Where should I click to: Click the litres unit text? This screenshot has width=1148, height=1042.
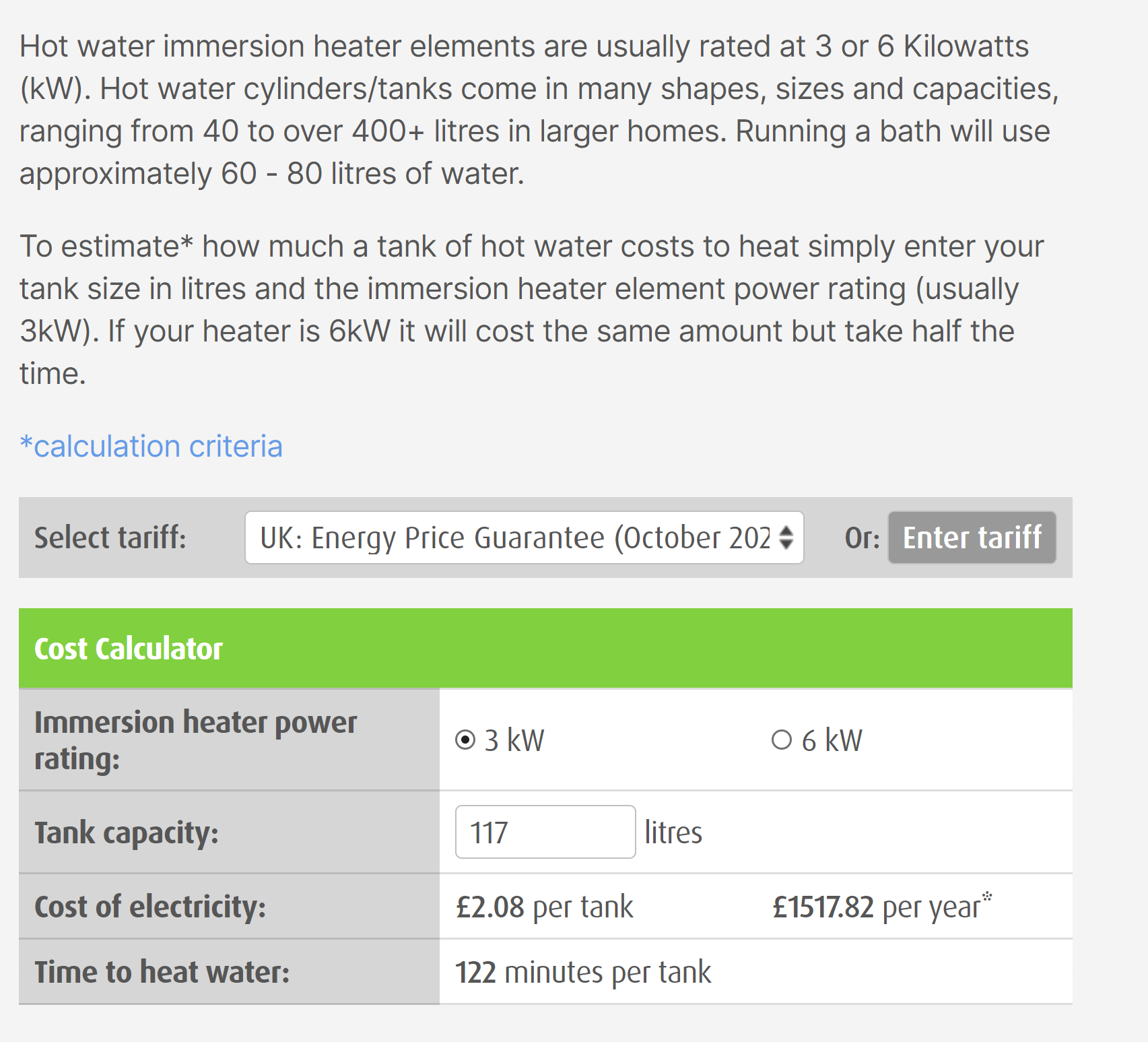[x=673, y=833]
